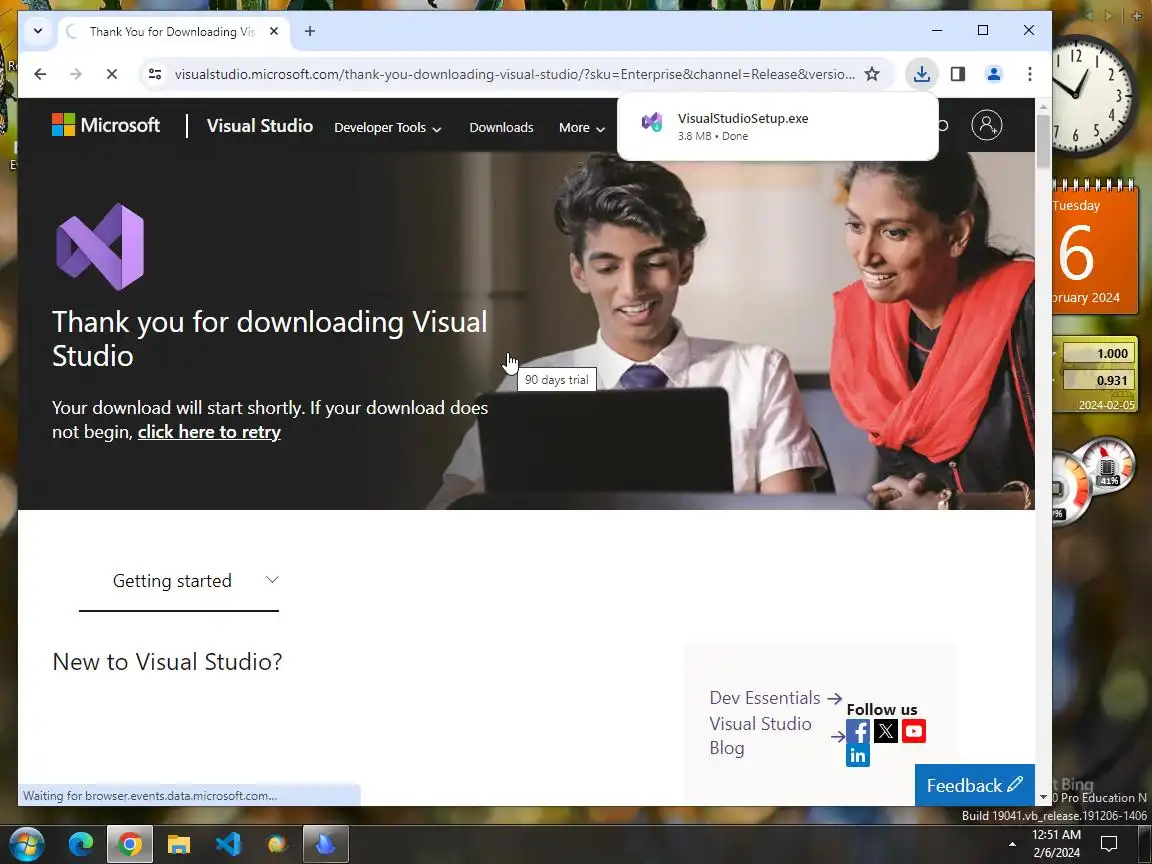
Task: Click the scrollbar down arrow
Action: pos(1043,797)
